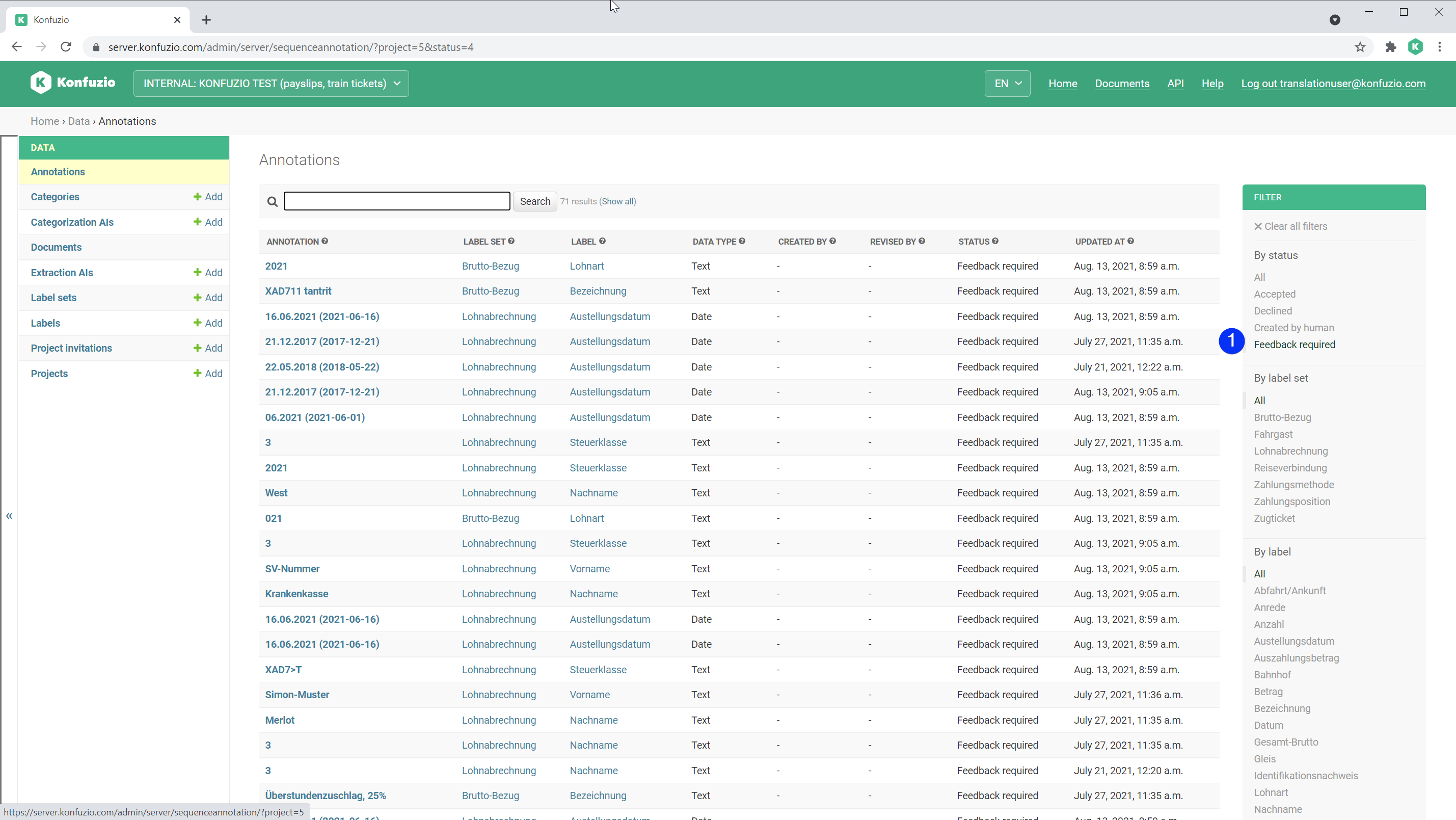Open the browser extensions puzzle icon

coord(1390,47)
